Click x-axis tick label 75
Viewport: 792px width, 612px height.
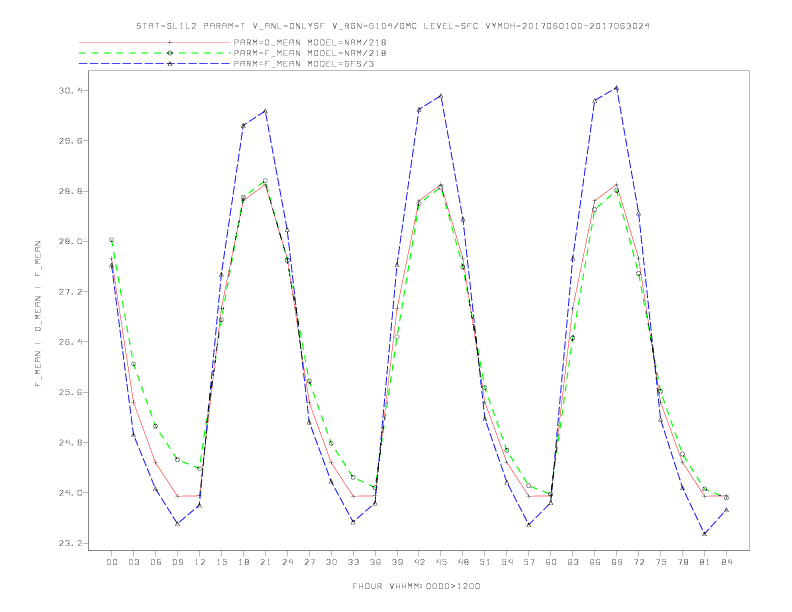pos(661,562)
